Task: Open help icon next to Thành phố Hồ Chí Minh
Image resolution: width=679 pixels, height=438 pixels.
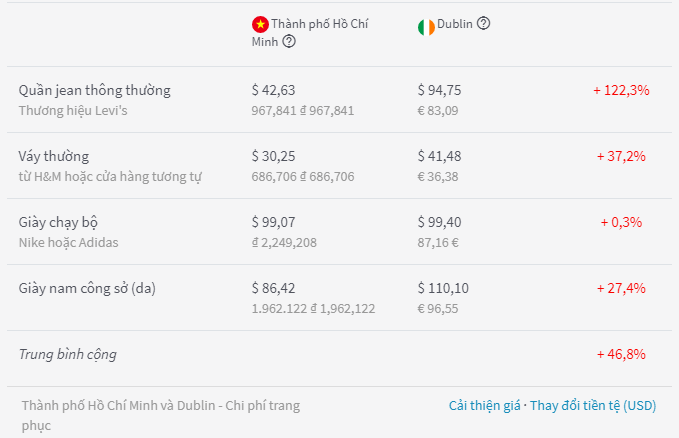Action: [289, 42]
